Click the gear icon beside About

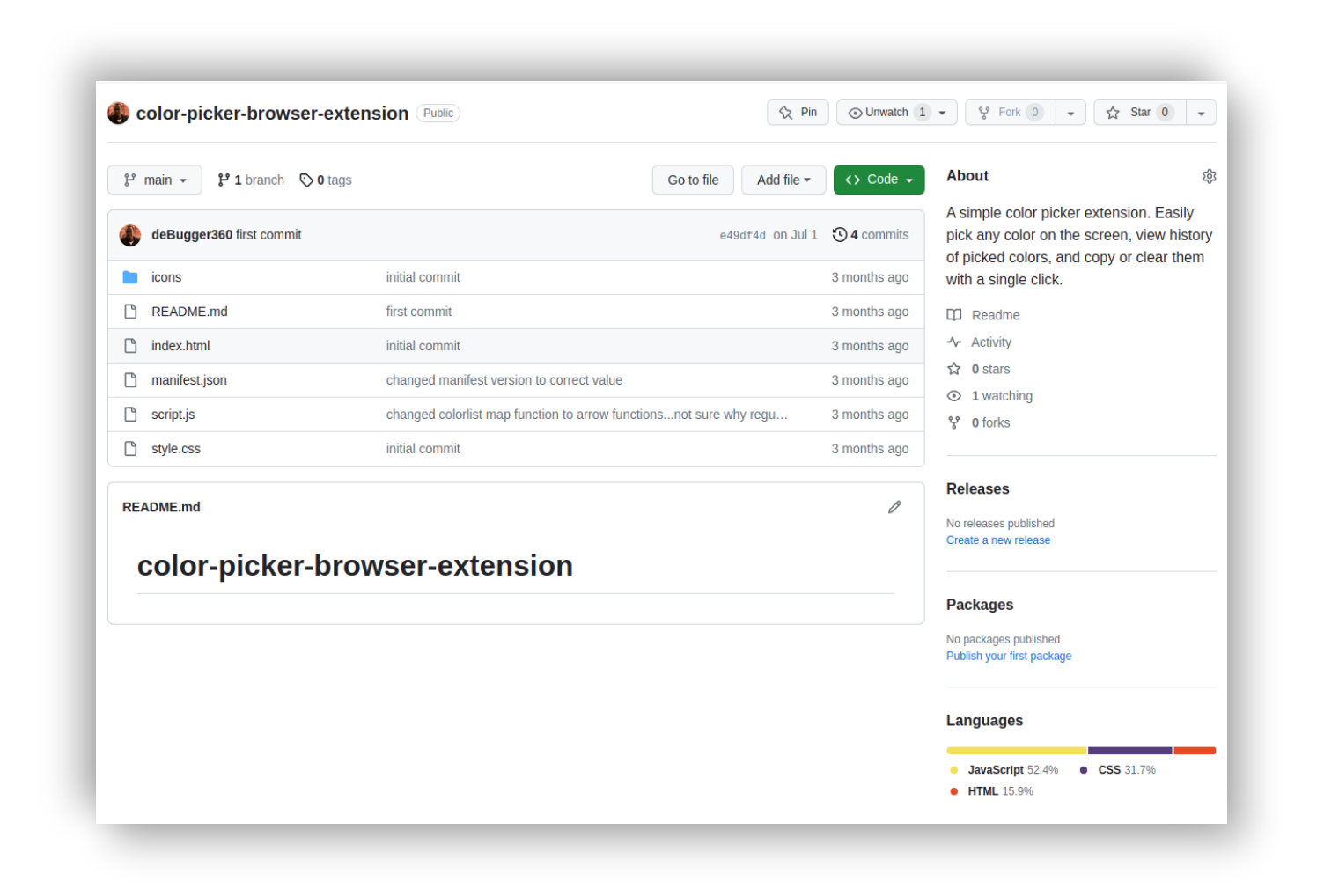point(1209,176)
